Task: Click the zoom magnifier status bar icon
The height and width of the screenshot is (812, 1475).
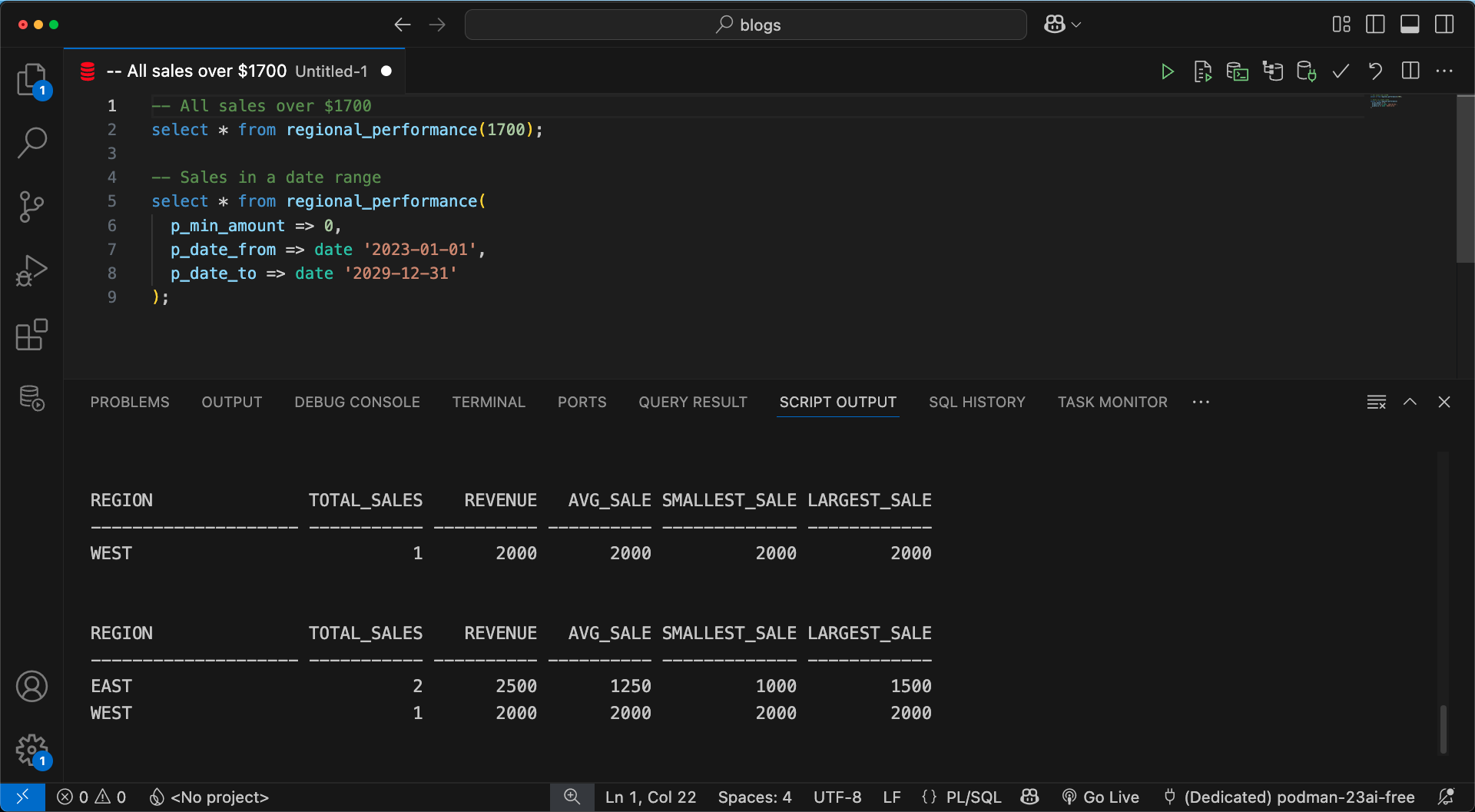Action: [572, 797]
